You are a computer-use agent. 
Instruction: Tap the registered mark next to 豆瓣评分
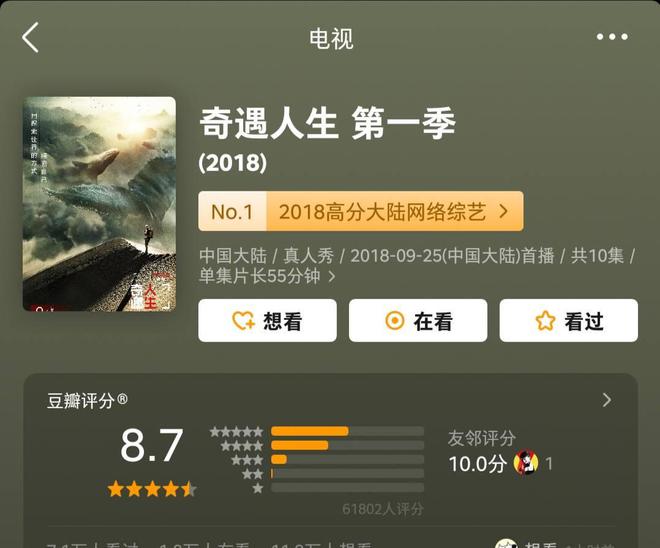point(122,398)
